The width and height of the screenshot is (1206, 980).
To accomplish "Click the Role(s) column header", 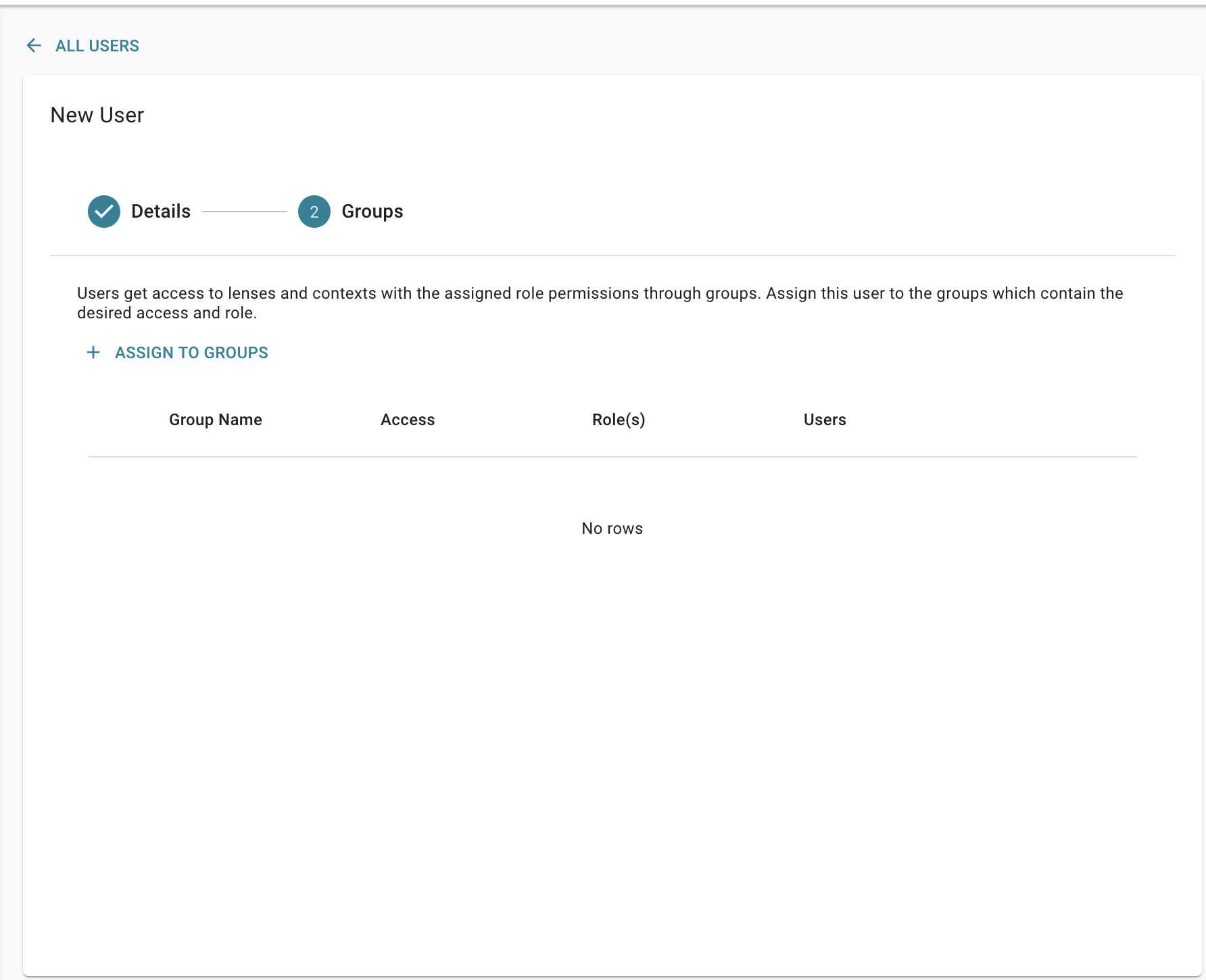I will pos(619,420).
